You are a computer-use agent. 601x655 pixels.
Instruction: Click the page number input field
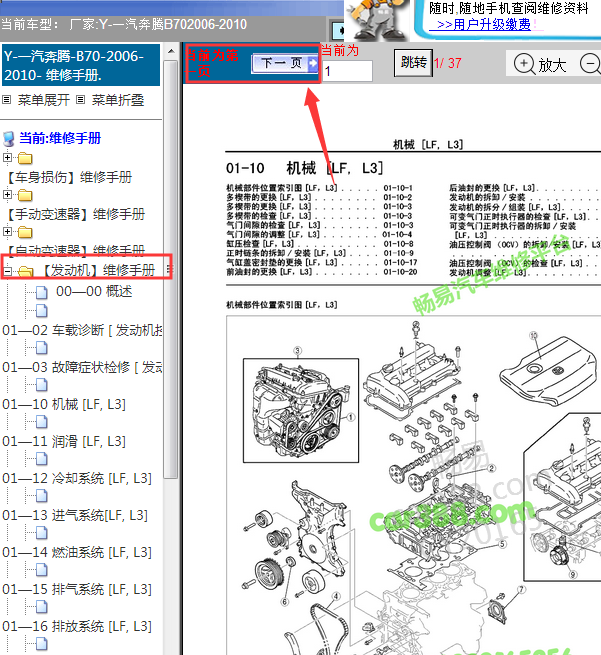tap(347, 71)
